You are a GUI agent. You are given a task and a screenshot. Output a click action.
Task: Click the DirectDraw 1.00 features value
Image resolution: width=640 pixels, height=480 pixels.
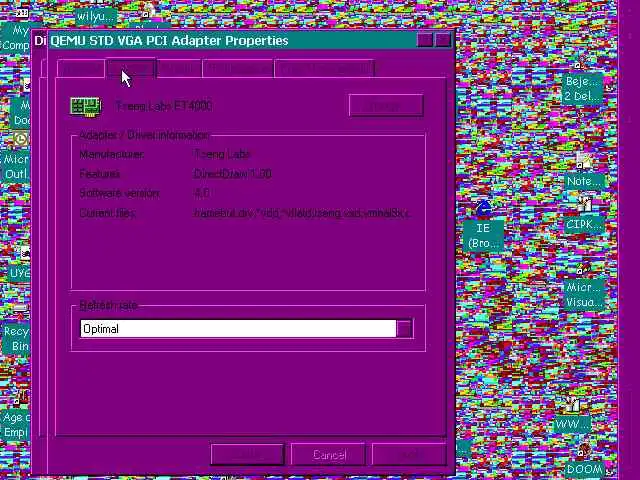coord(233,174)
